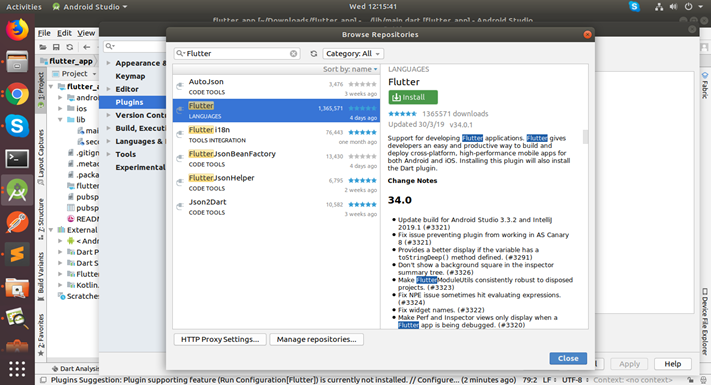Screen dimensions: 711x385
Task: Open Firefox from the dock
Action: pos(17,29)
